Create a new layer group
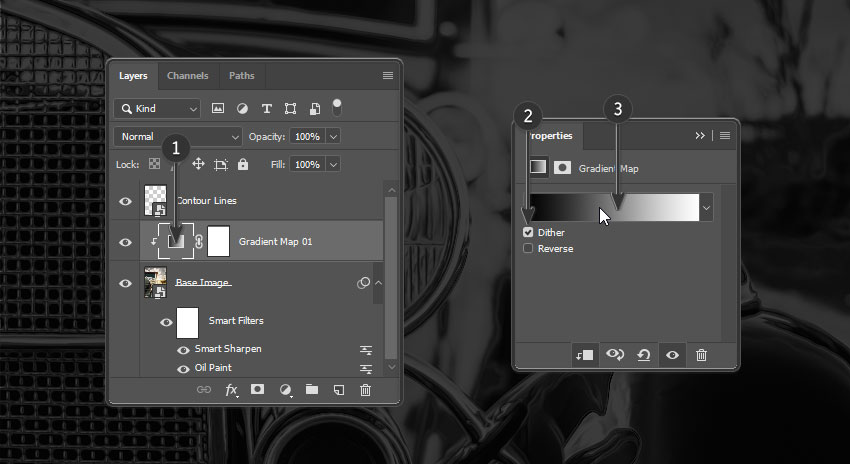The width and height of the screenshot is (850, 464). [x=312, y=389]
